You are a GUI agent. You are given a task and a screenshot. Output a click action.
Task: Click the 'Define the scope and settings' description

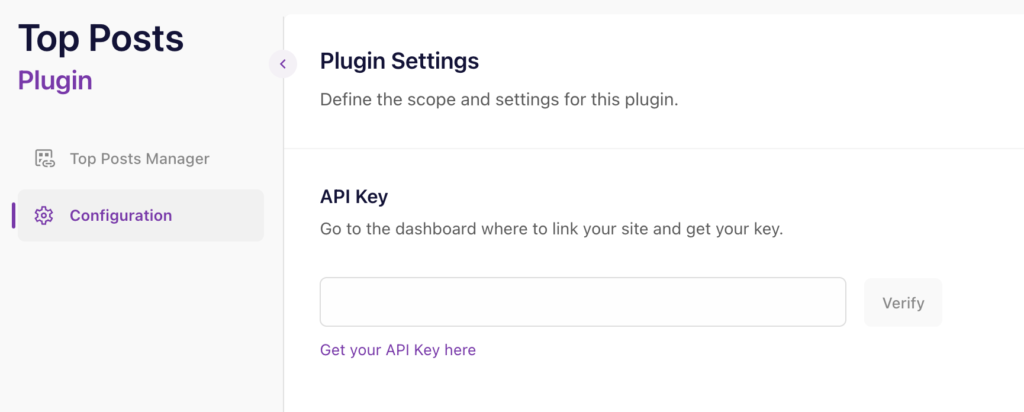(500, 101)
